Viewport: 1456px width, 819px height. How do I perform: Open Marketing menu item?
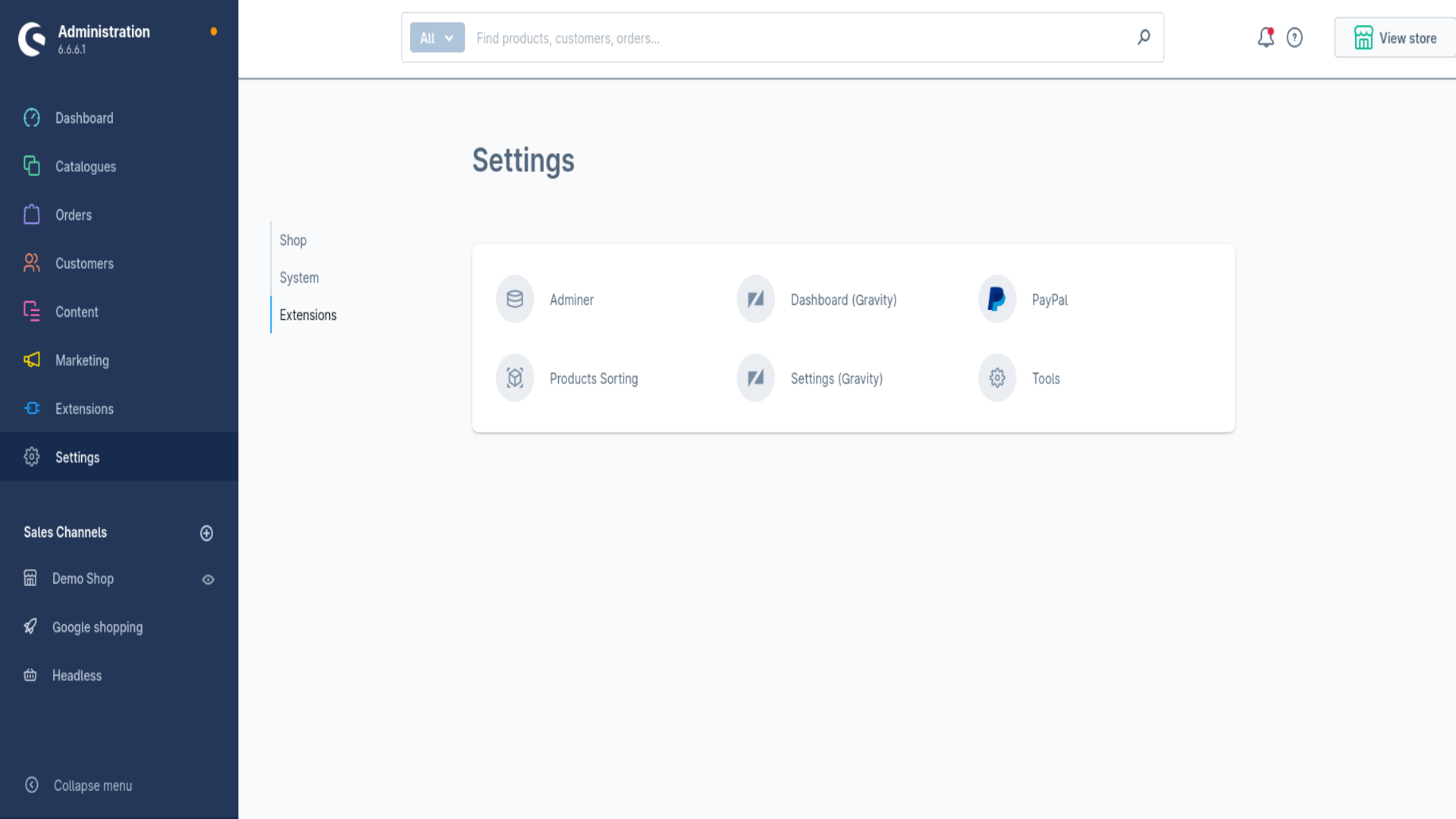82,360
